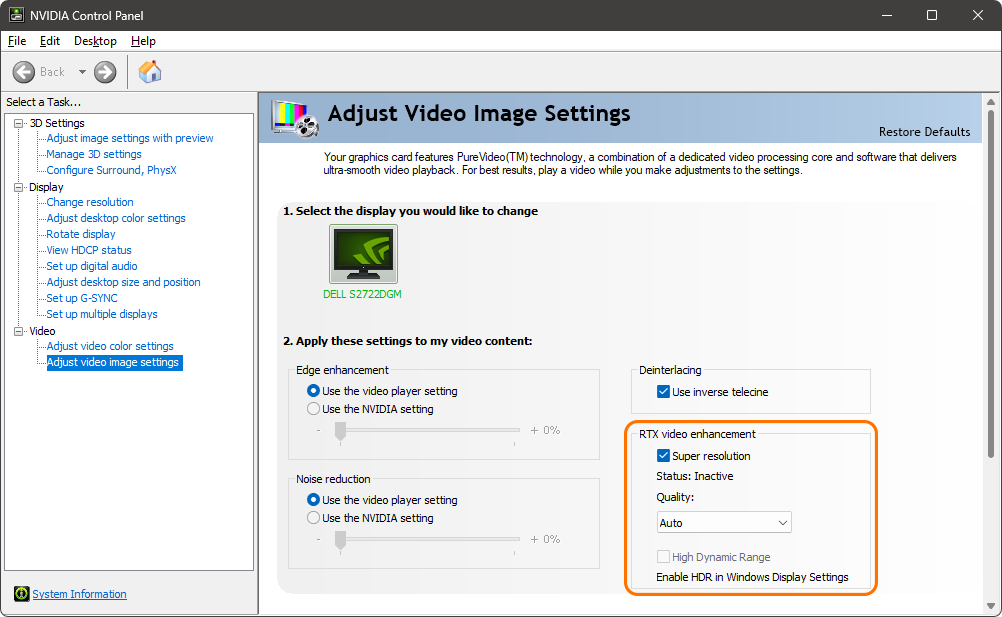The image size is (1002, 617).
Task: Collapse the Display tree node
Action: (x=19, y=187)
